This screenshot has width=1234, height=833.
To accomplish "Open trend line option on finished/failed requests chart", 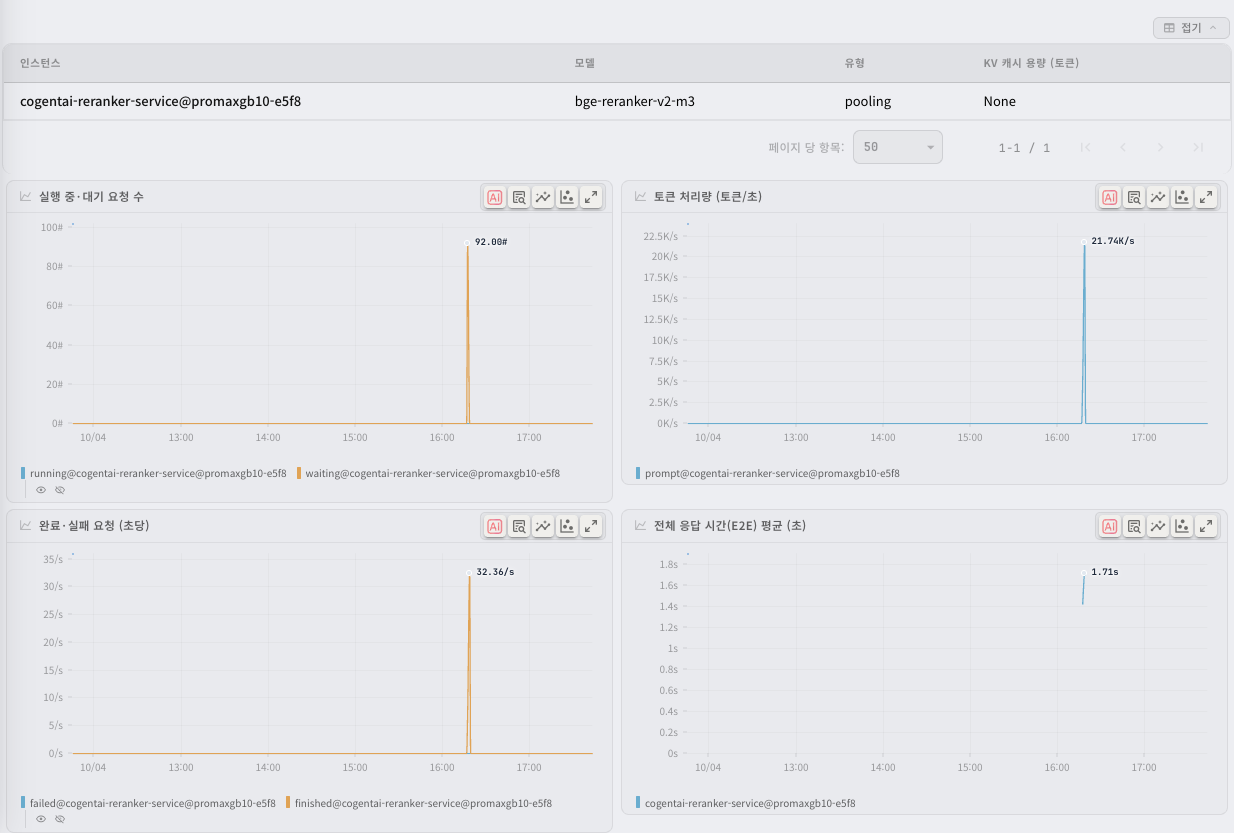I will (x=543, y=526).
